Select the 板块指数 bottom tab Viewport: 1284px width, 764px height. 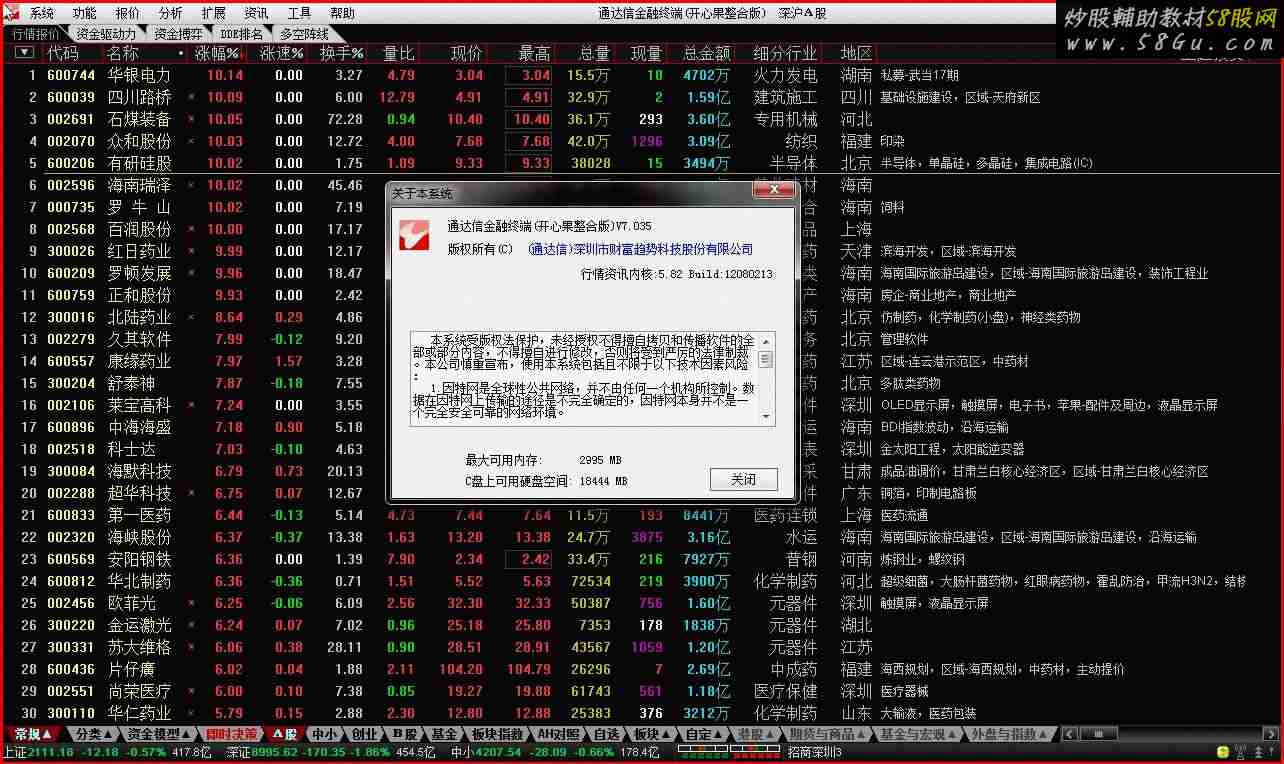497,735
